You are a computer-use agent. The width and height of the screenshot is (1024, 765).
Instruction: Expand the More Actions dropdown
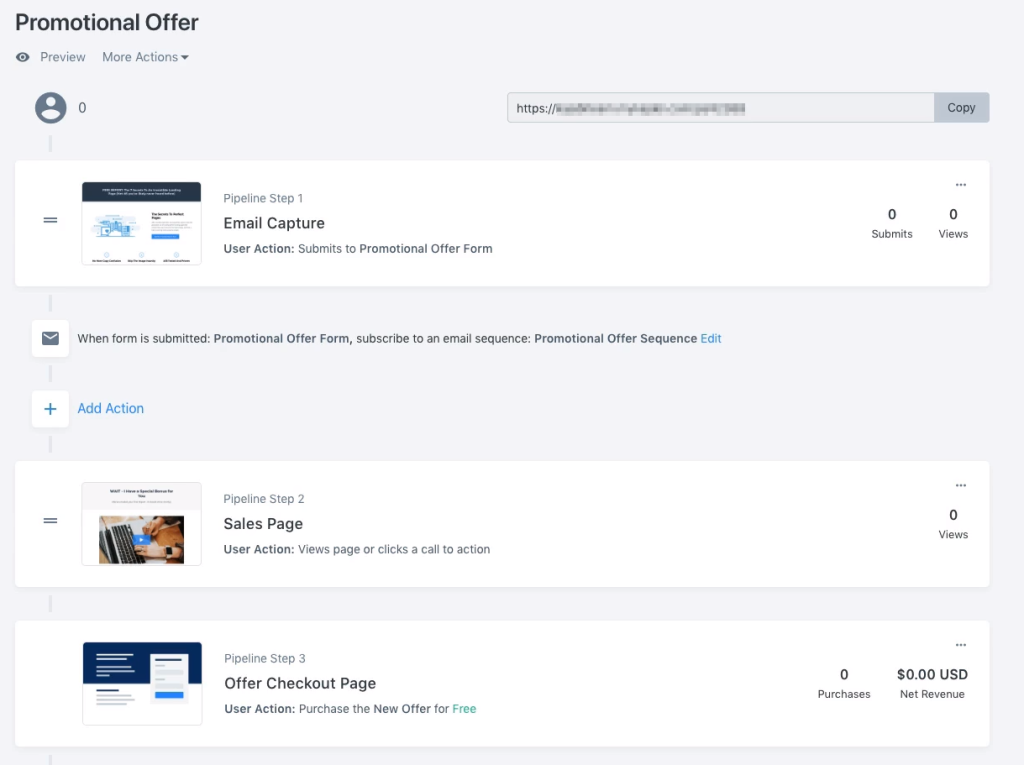click(x=145, y=57)
